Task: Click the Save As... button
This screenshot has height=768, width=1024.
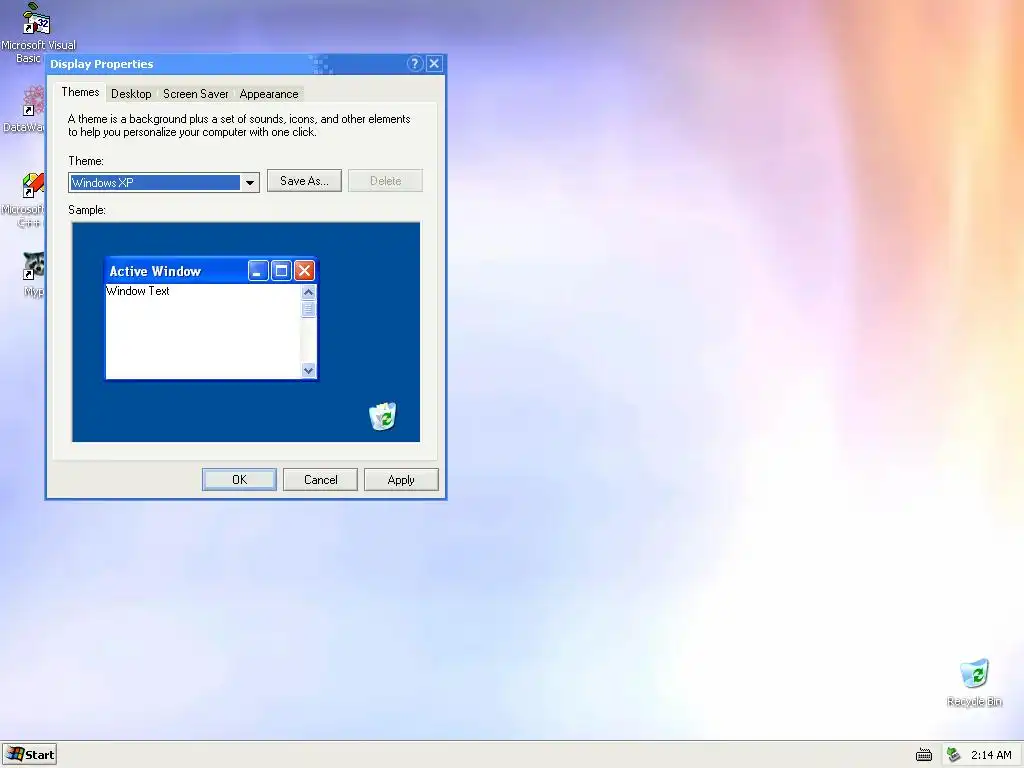Action: pos(304,181)
